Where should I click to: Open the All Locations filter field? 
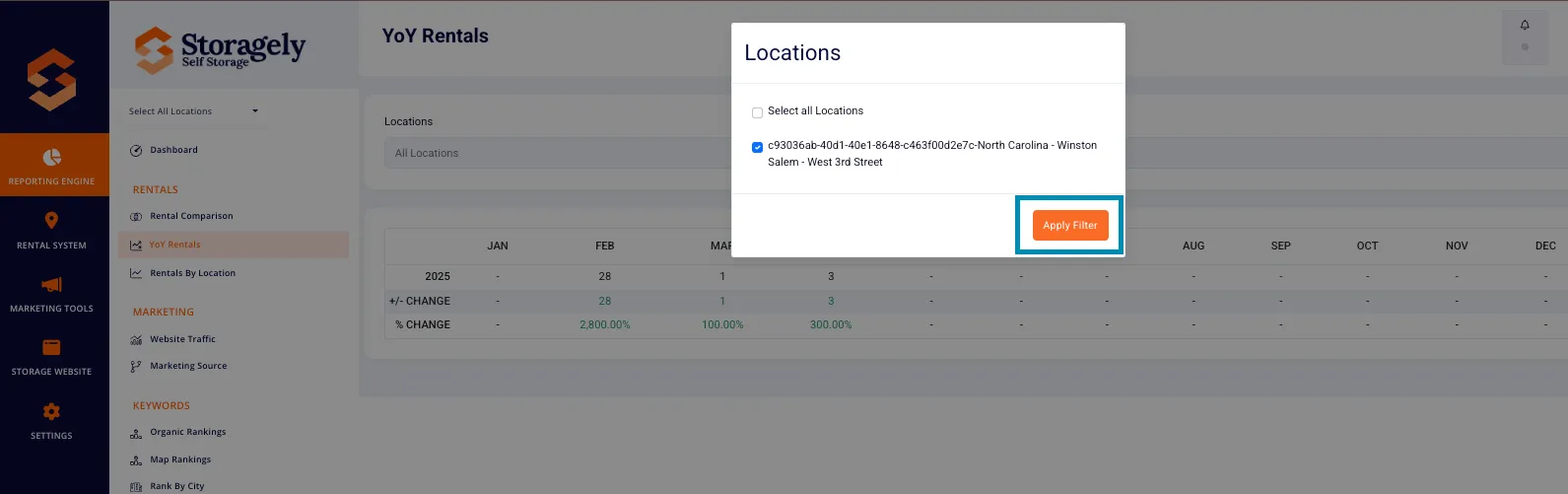[557, 153]
